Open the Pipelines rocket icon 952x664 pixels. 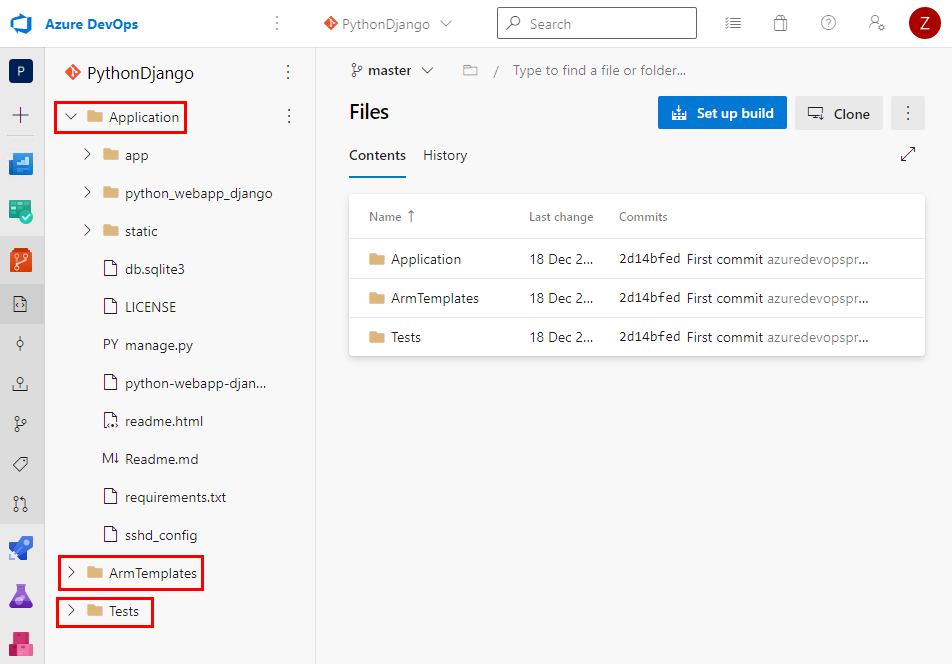point(21,548)
